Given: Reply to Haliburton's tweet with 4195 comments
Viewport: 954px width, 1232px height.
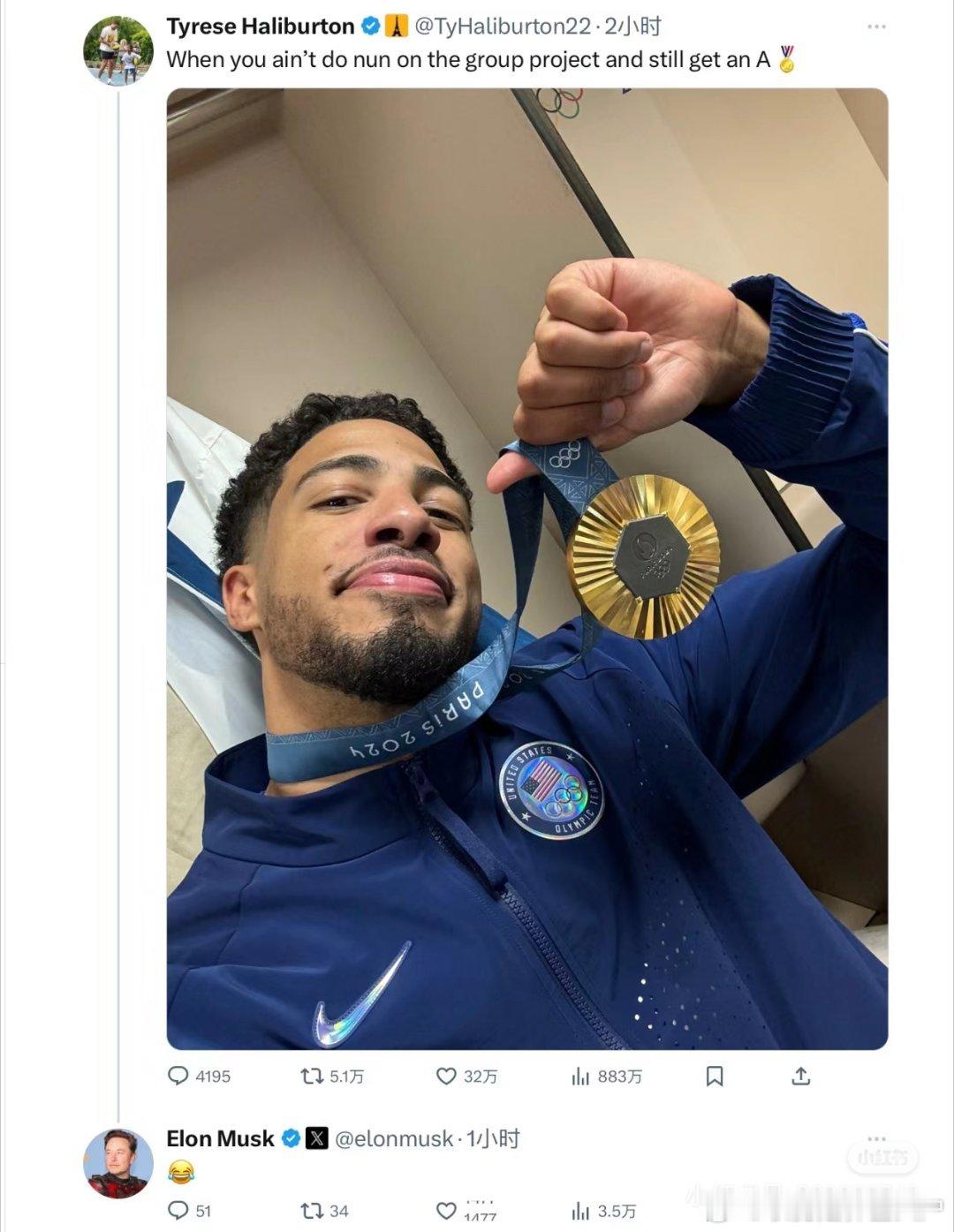Looking at the screenshot, I should coord(199,1076).
